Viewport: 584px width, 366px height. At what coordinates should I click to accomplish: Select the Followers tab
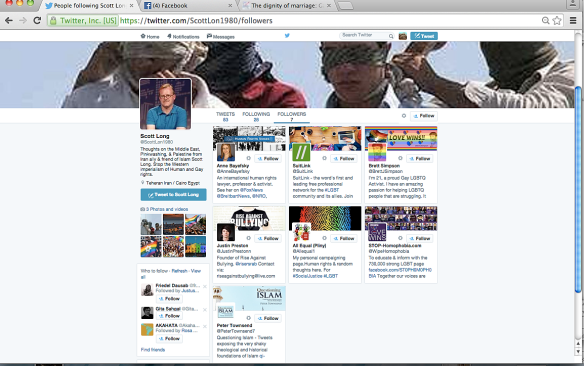[x=292, y=117]
